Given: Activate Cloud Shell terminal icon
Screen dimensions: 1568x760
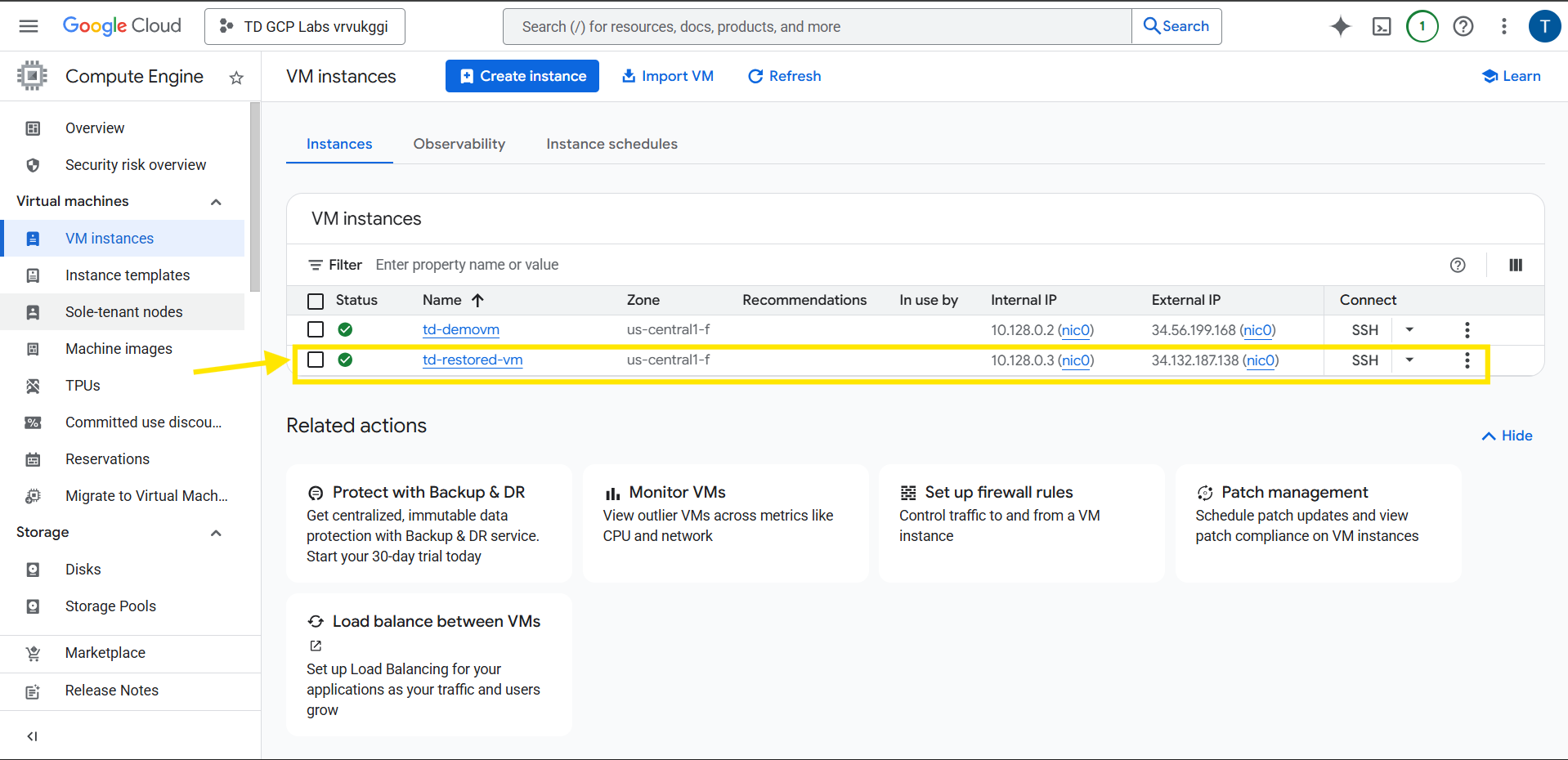Looking at the screenshot, I should 1381,27.
